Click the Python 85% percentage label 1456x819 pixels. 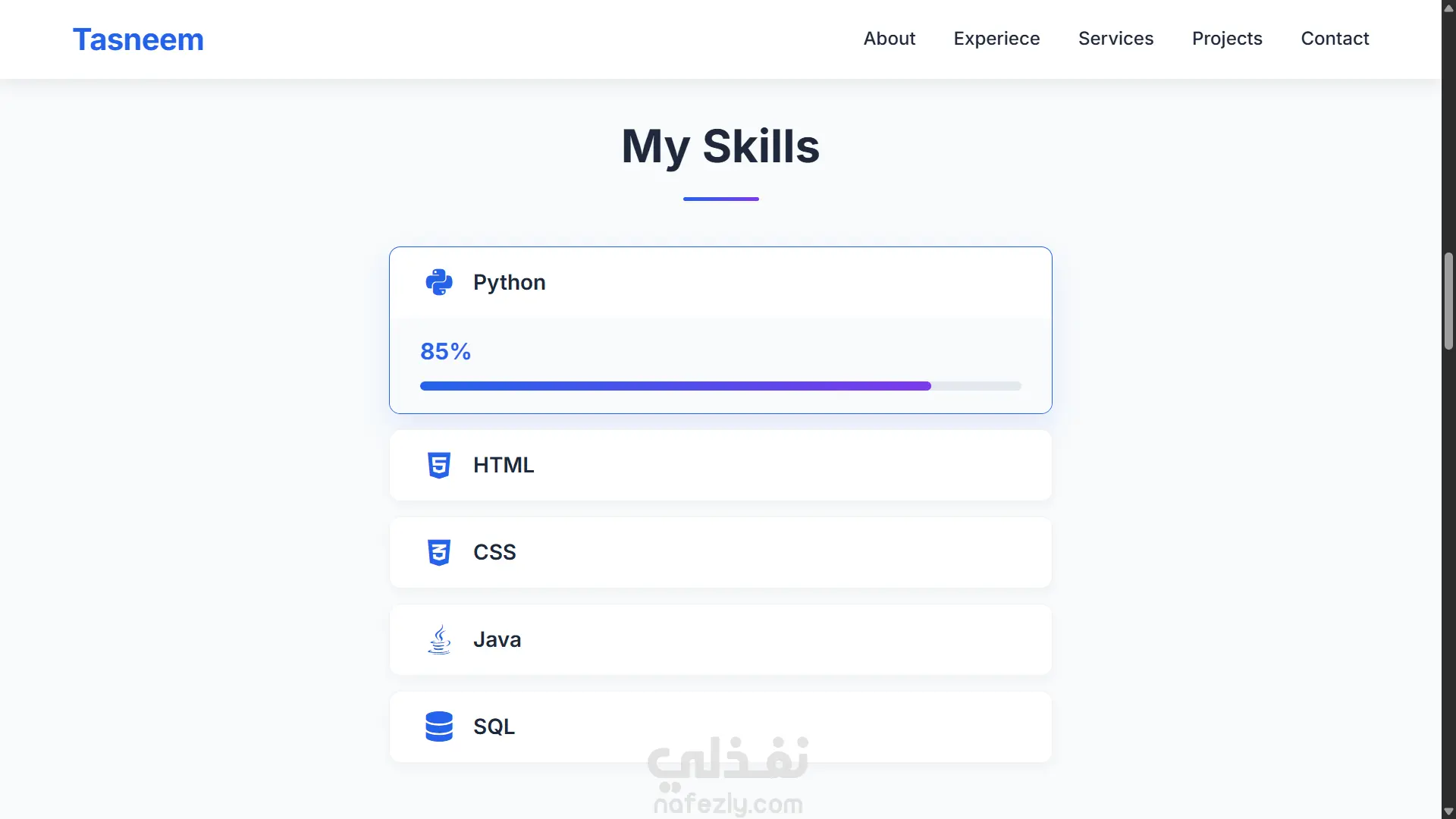point(445,352)
